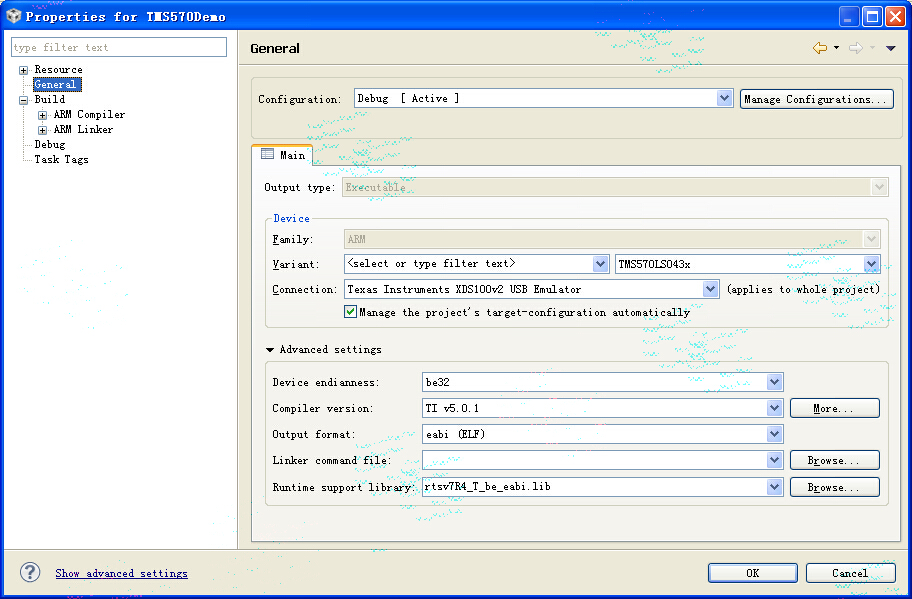Click the forward navigation arrow icon

(856, 48)
